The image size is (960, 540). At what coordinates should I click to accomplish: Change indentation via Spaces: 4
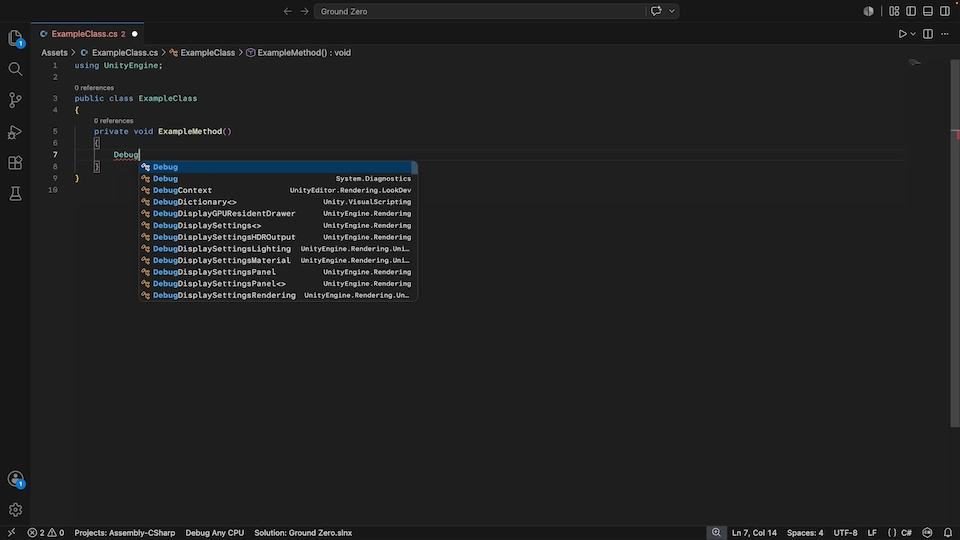tap(804, 533)
